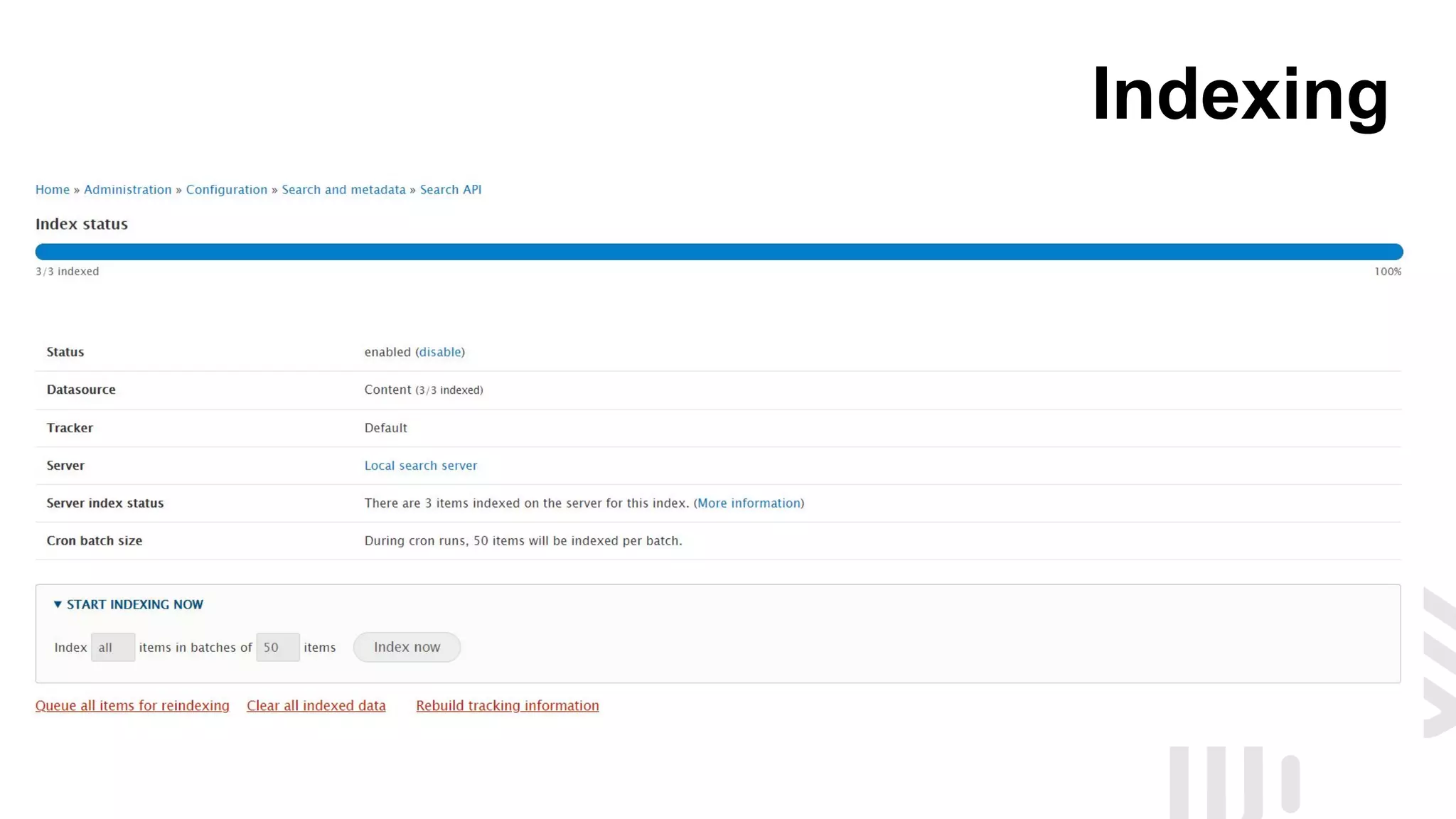
Task: Click the '3/3 indexed' progress text
Action: tap(68, 272)
